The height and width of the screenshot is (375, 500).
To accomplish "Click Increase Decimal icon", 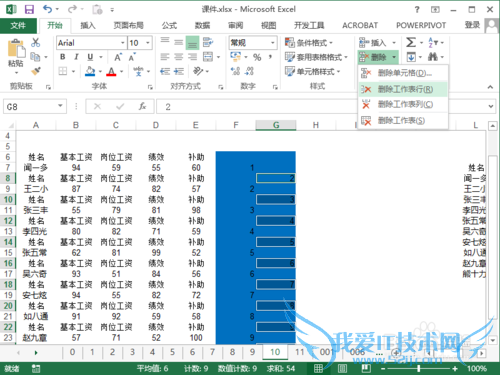I will 236,71.
